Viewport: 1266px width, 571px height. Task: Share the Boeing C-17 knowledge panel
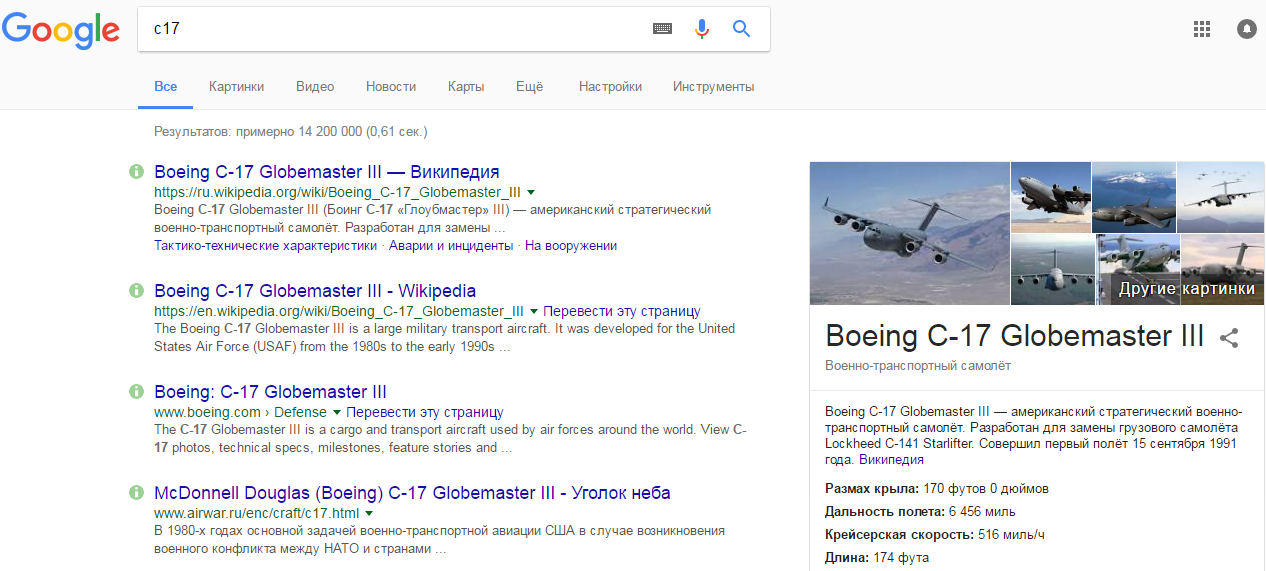coord(1229,338)
